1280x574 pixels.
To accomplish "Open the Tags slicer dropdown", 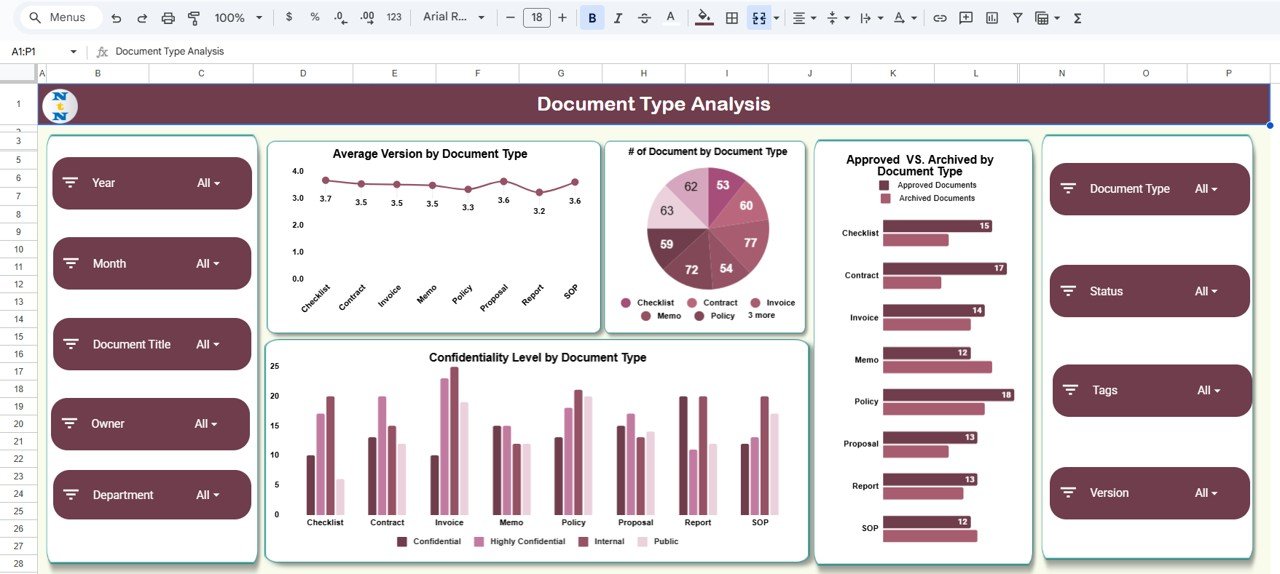I will pyautogui.click(x=1209, y=391).
